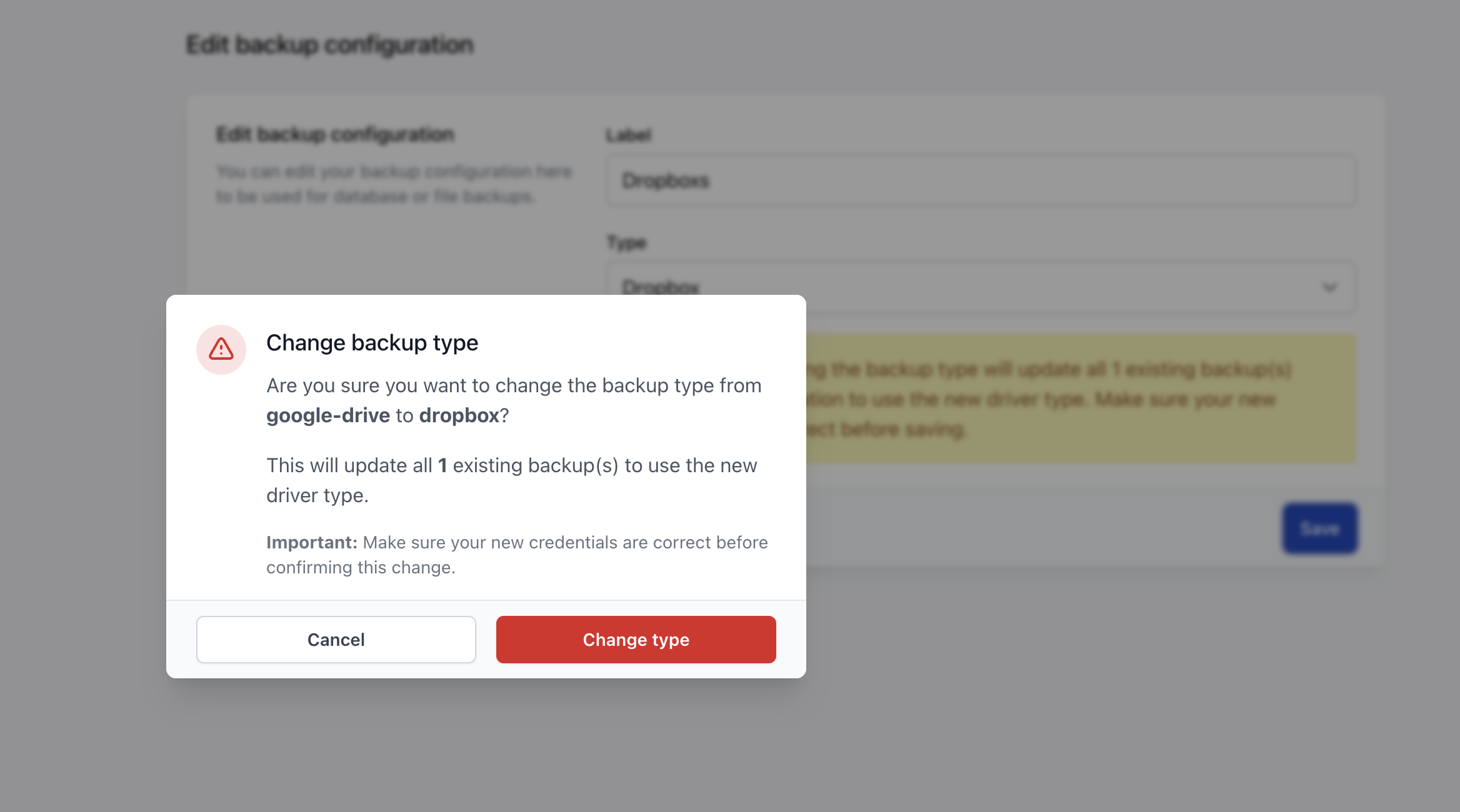Click the Edit backup configuration section title

(335, 134)
